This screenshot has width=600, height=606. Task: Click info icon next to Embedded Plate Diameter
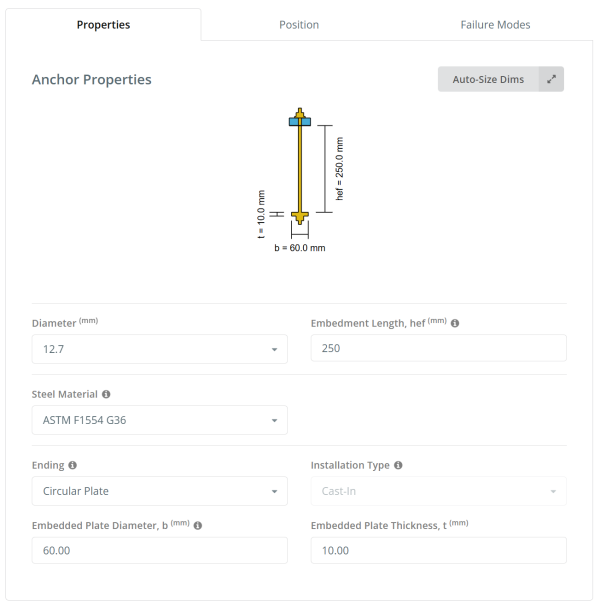tap(198, 526)
